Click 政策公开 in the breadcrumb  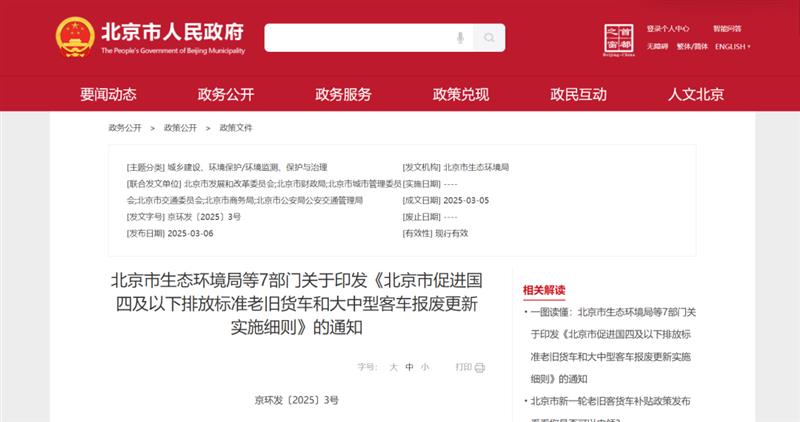(x=180, y=128)
